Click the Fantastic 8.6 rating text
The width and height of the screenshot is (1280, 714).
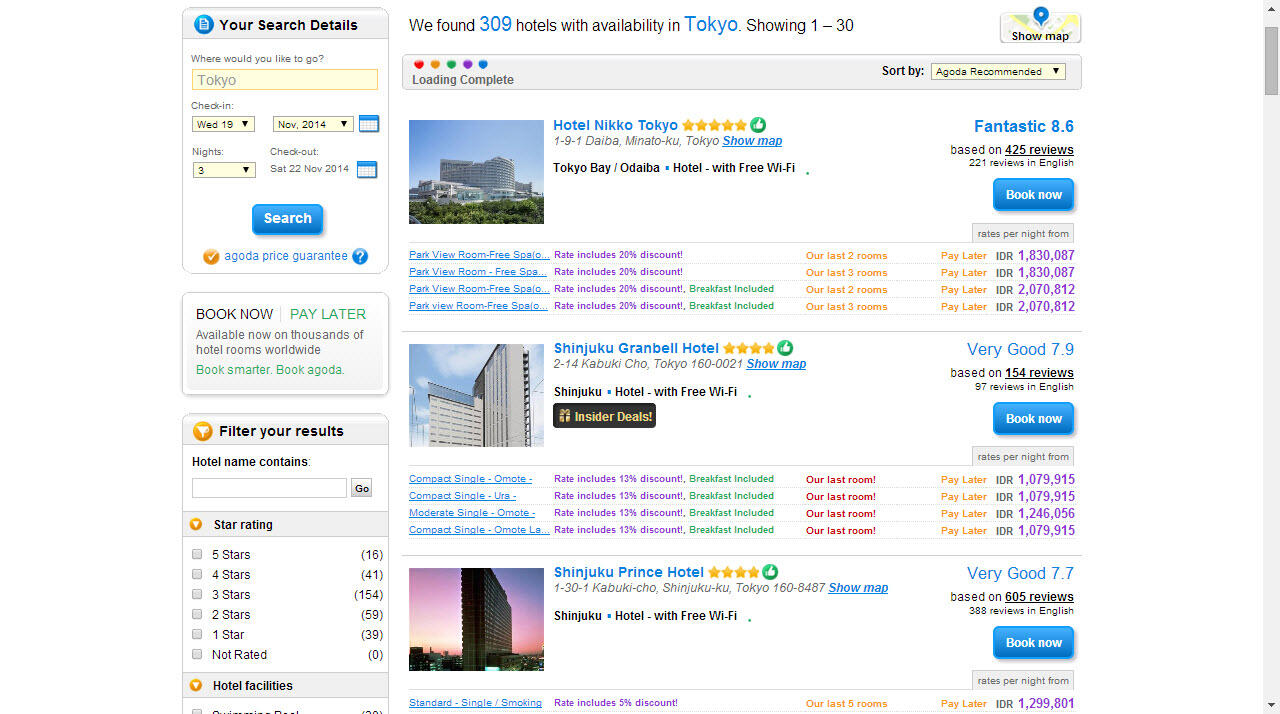[x=1024, y=126]
